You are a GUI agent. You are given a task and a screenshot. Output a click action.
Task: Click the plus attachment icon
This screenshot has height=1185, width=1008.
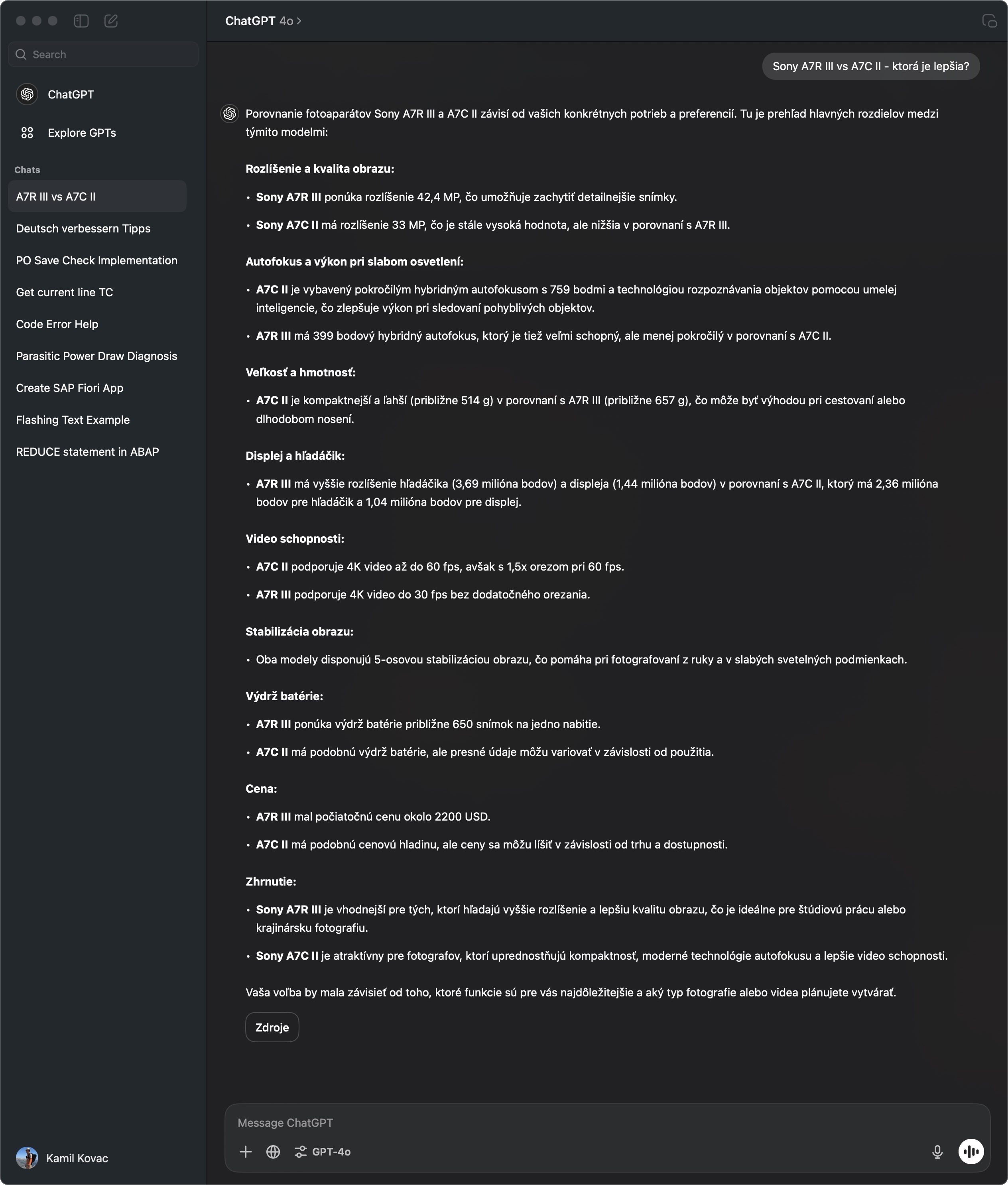coord(246,1151)
